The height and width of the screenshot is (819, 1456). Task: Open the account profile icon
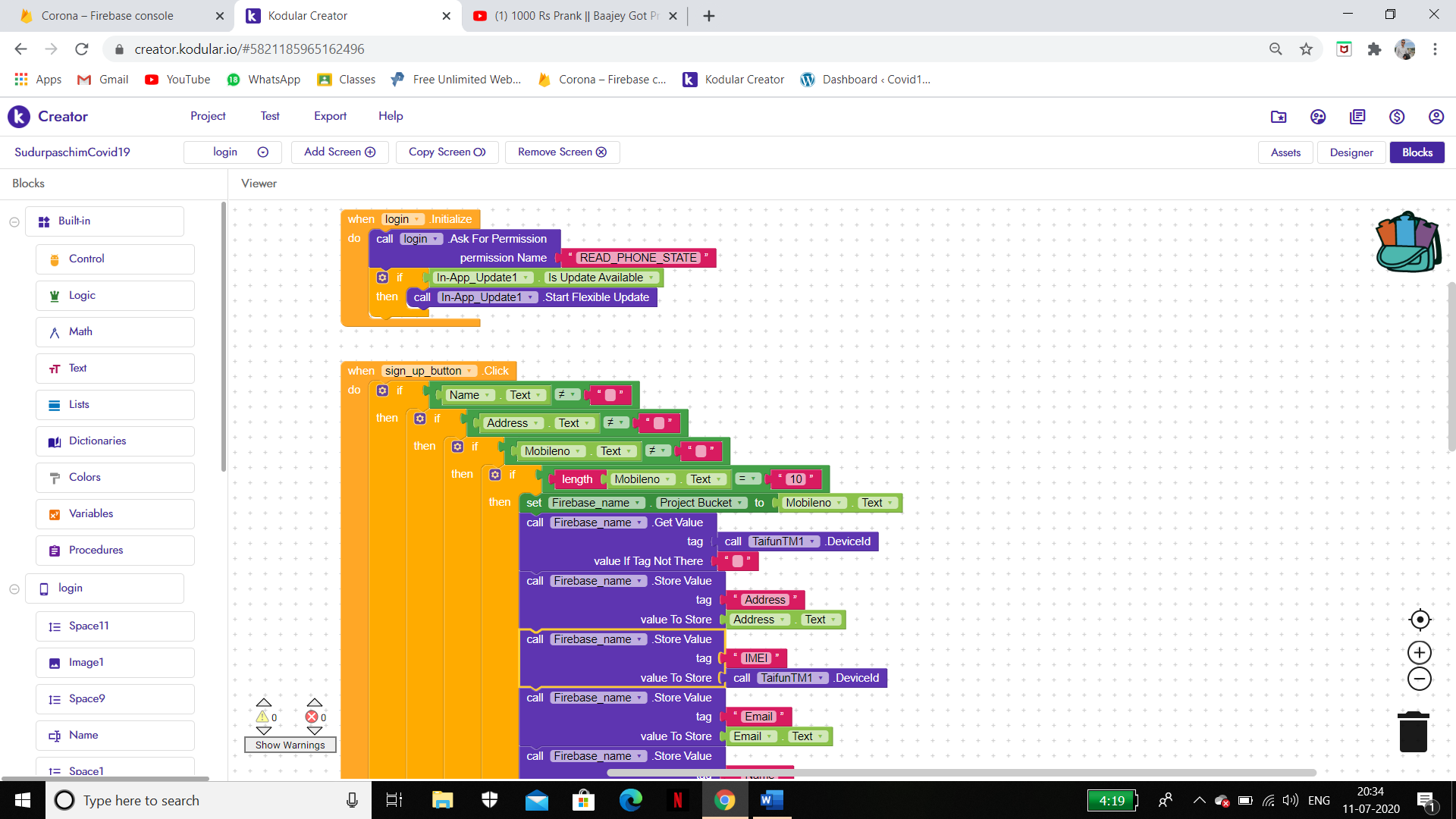coord(1436,117)
